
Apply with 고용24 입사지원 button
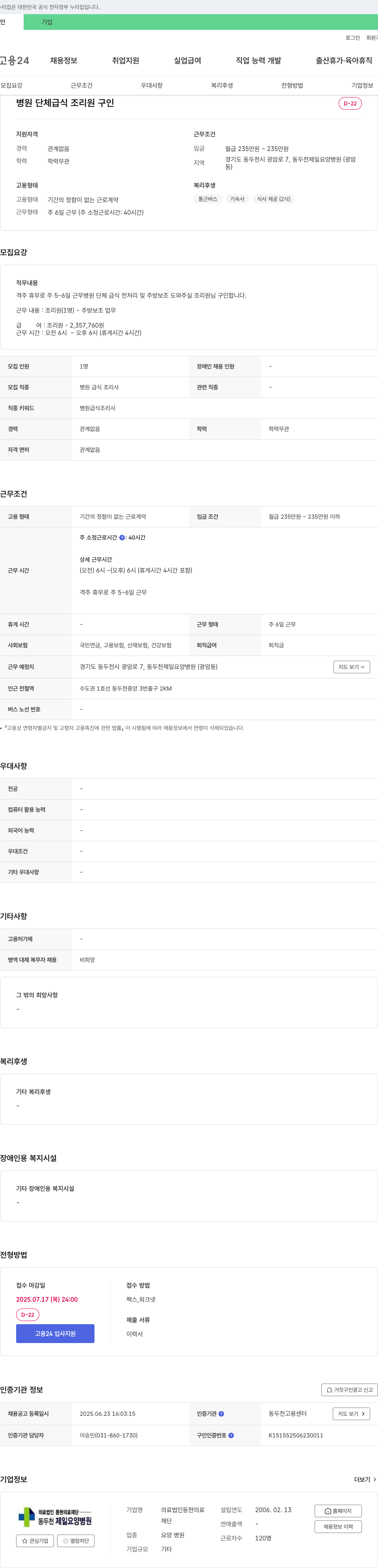click(x=56, y=1333)
